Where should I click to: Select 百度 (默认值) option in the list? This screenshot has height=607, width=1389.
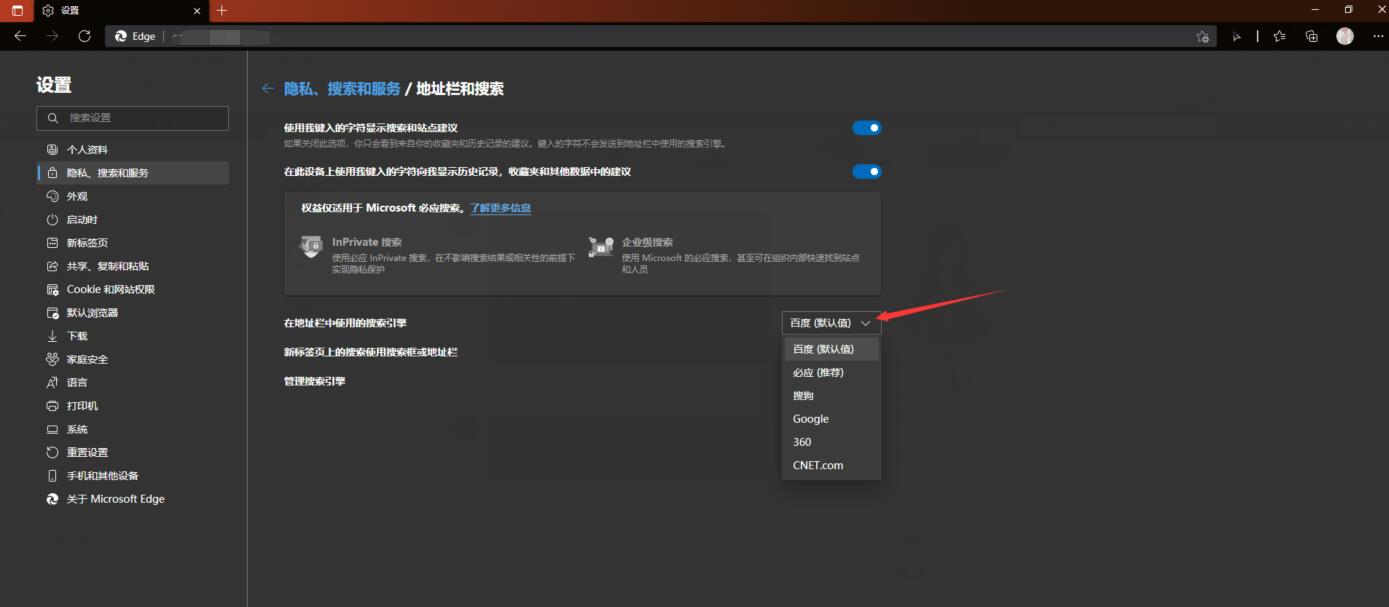tap(831, 349)
